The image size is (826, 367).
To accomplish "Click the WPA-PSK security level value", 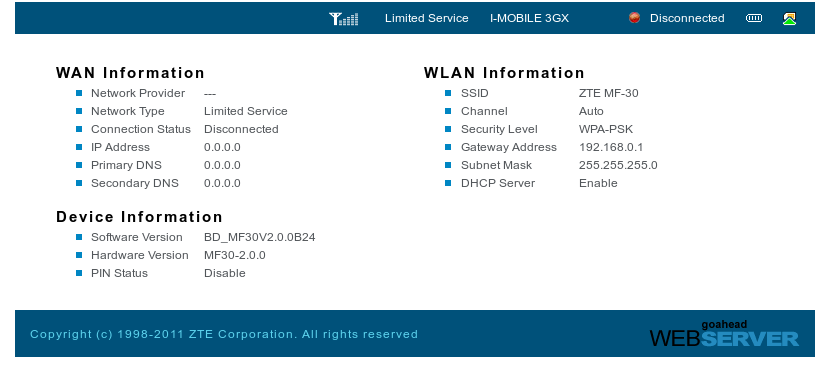I will pos(606,130).
